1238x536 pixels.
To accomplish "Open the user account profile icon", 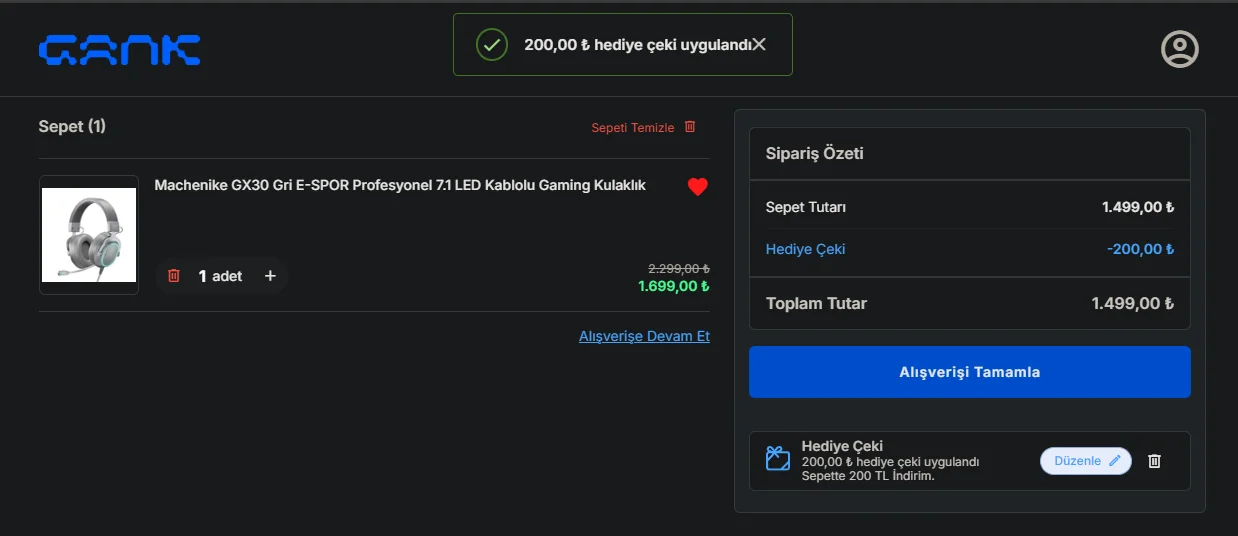I will tap(1179, 49).
